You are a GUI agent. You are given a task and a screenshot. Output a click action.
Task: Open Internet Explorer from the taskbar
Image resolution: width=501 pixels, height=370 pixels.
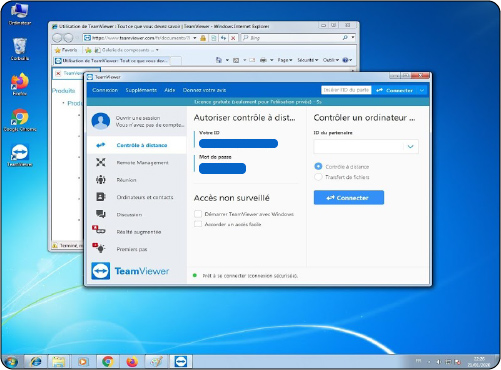pos(36,362)
